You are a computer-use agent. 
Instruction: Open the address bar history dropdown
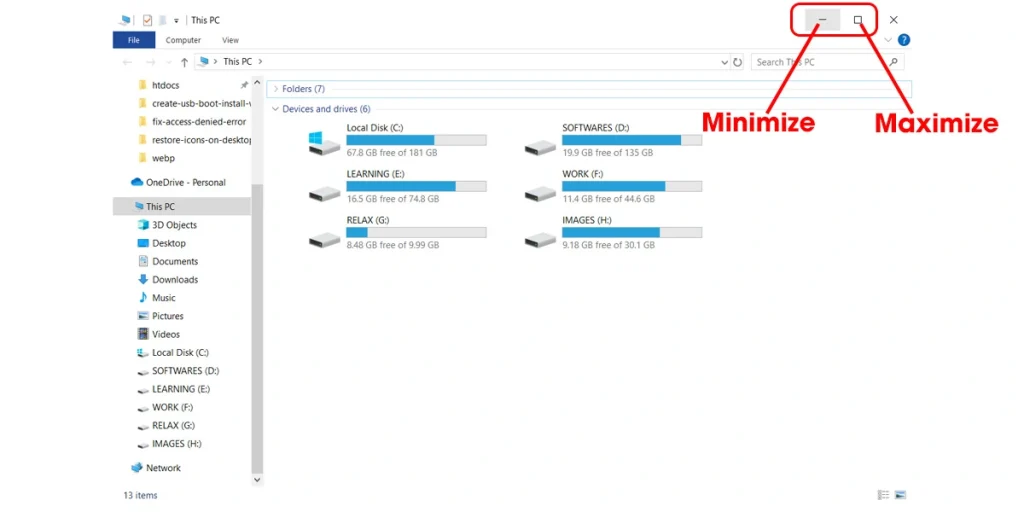pyautogui.click(x=725, y=62)
